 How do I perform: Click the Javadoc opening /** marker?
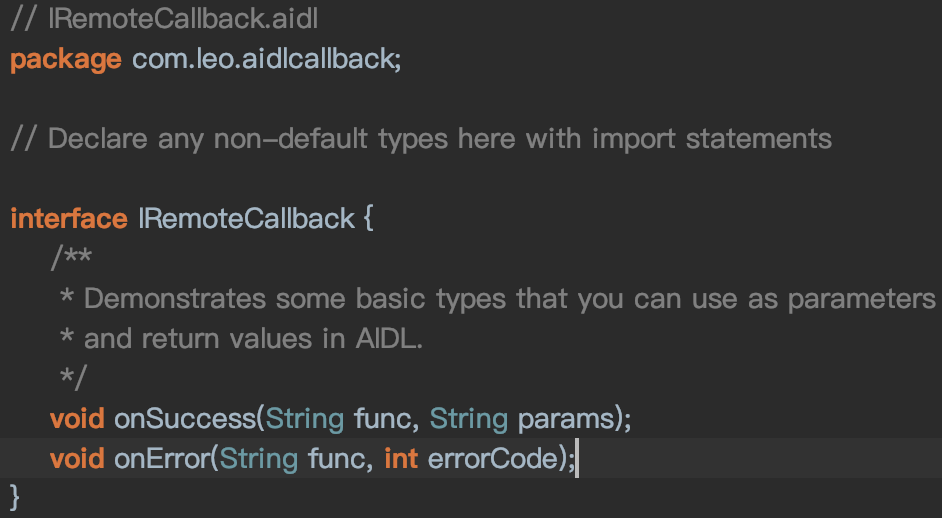(x=71, y=259)
